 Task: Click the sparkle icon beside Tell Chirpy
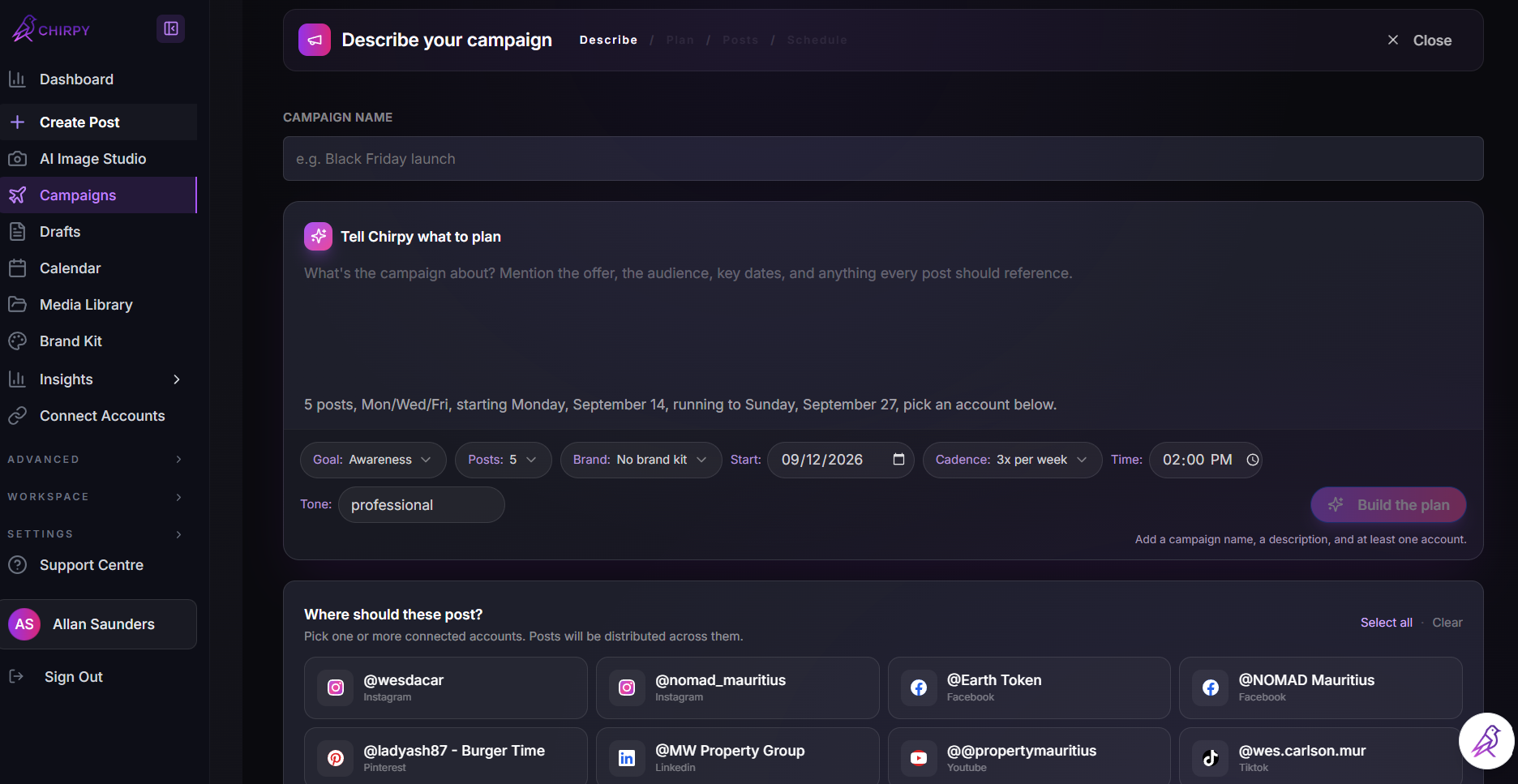tap(318, 237)
